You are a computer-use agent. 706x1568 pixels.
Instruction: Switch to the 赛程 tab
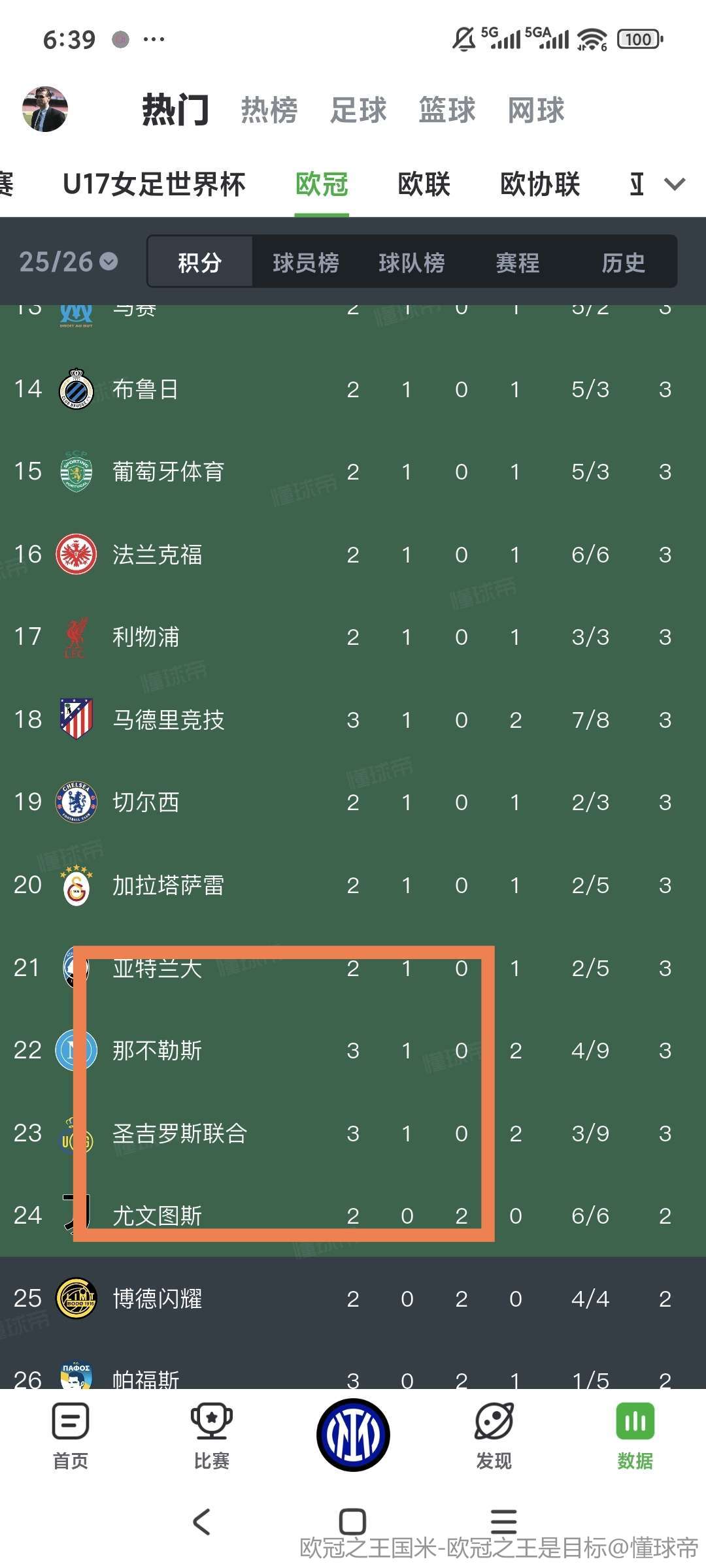pos(517,263)
